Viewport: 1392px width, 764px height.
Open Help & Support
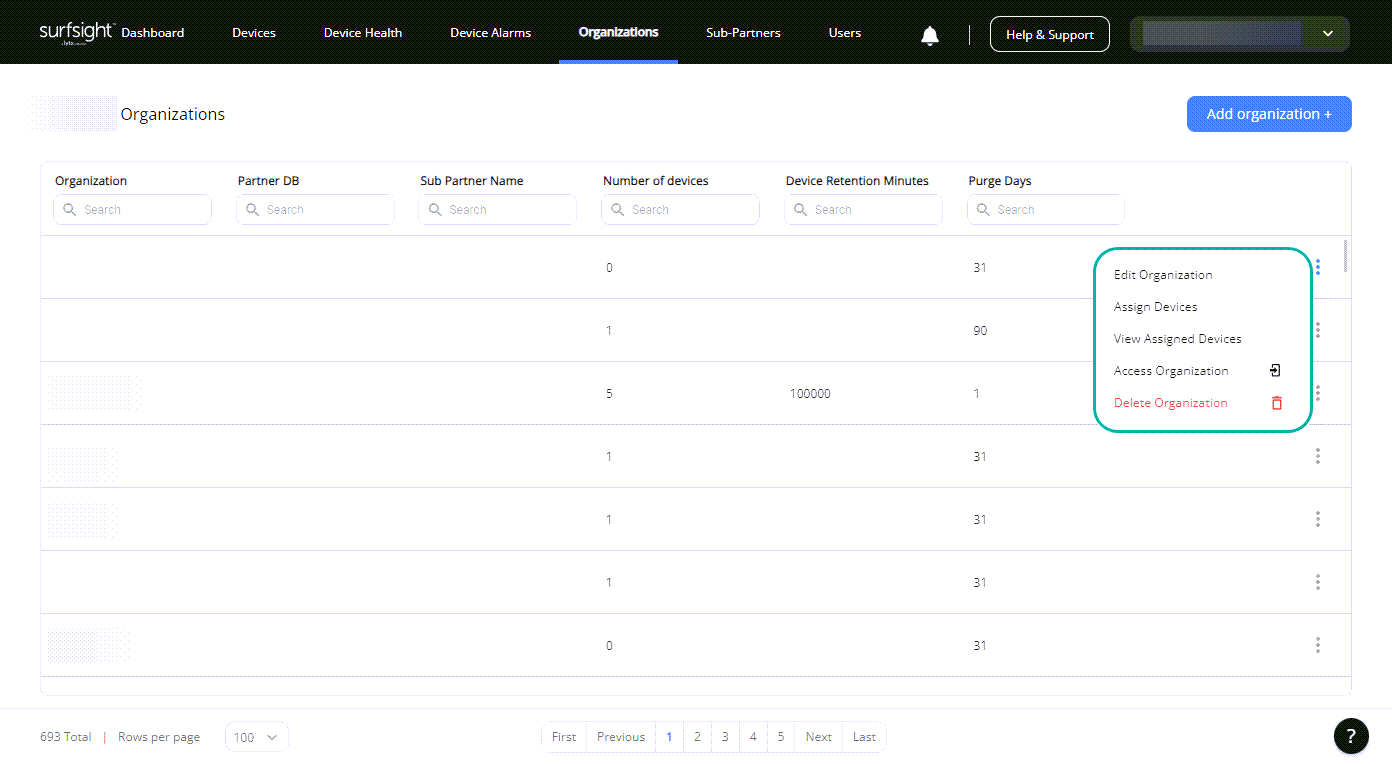[1050, 34]
